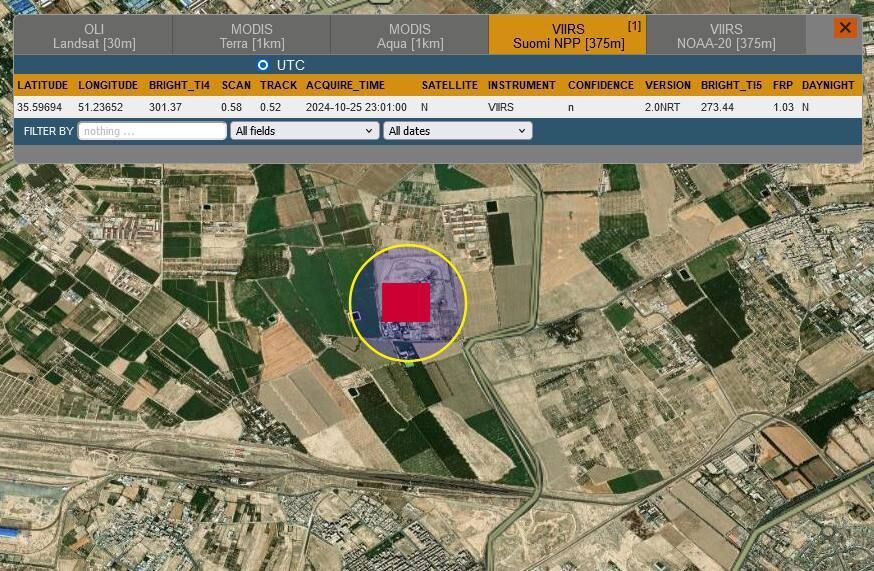Screen dimensions: 874x571
Task: Sort by FRP column header
Action: (x=783, y=86)
